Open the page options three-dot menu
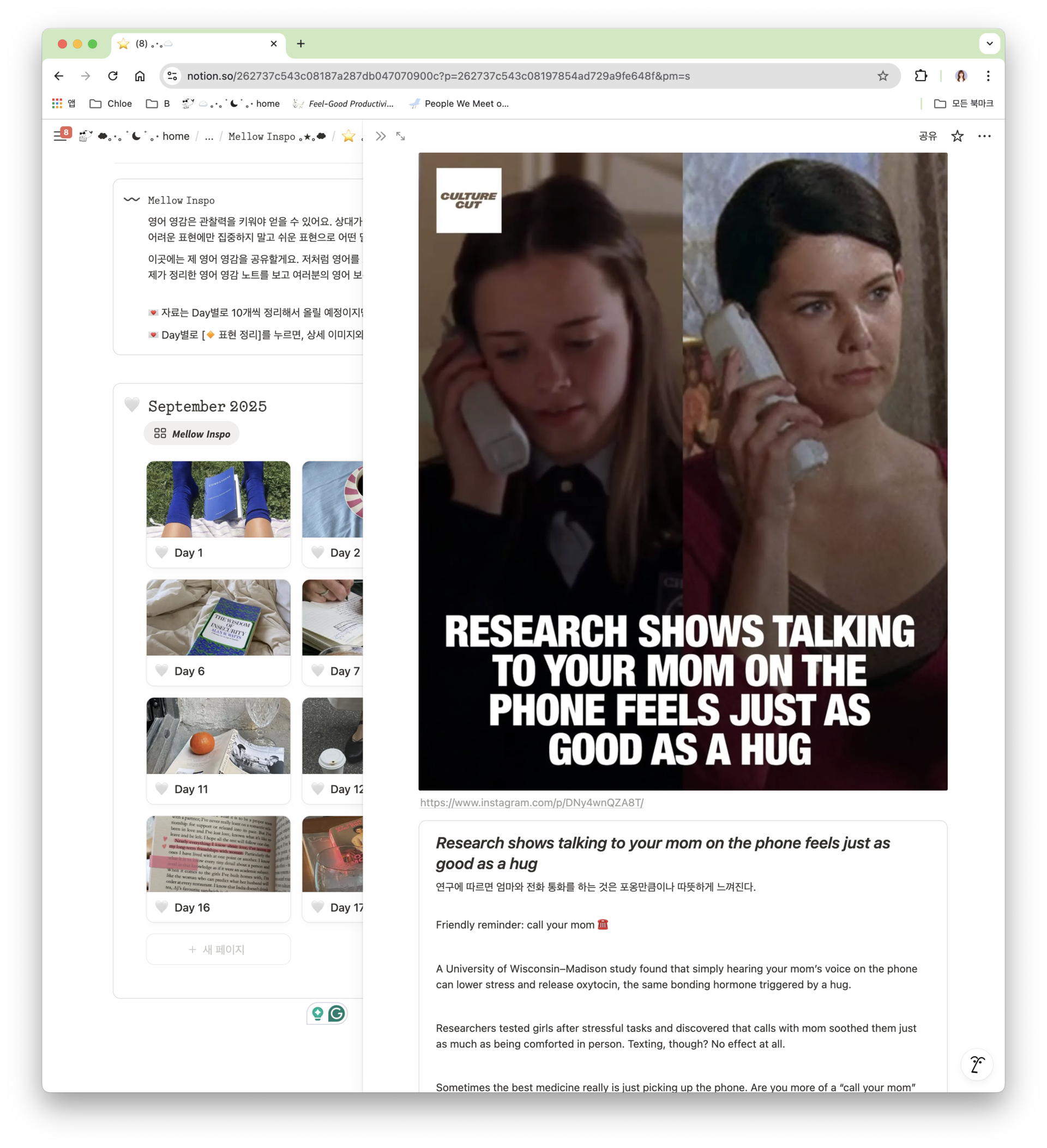 tap(984, 136)
